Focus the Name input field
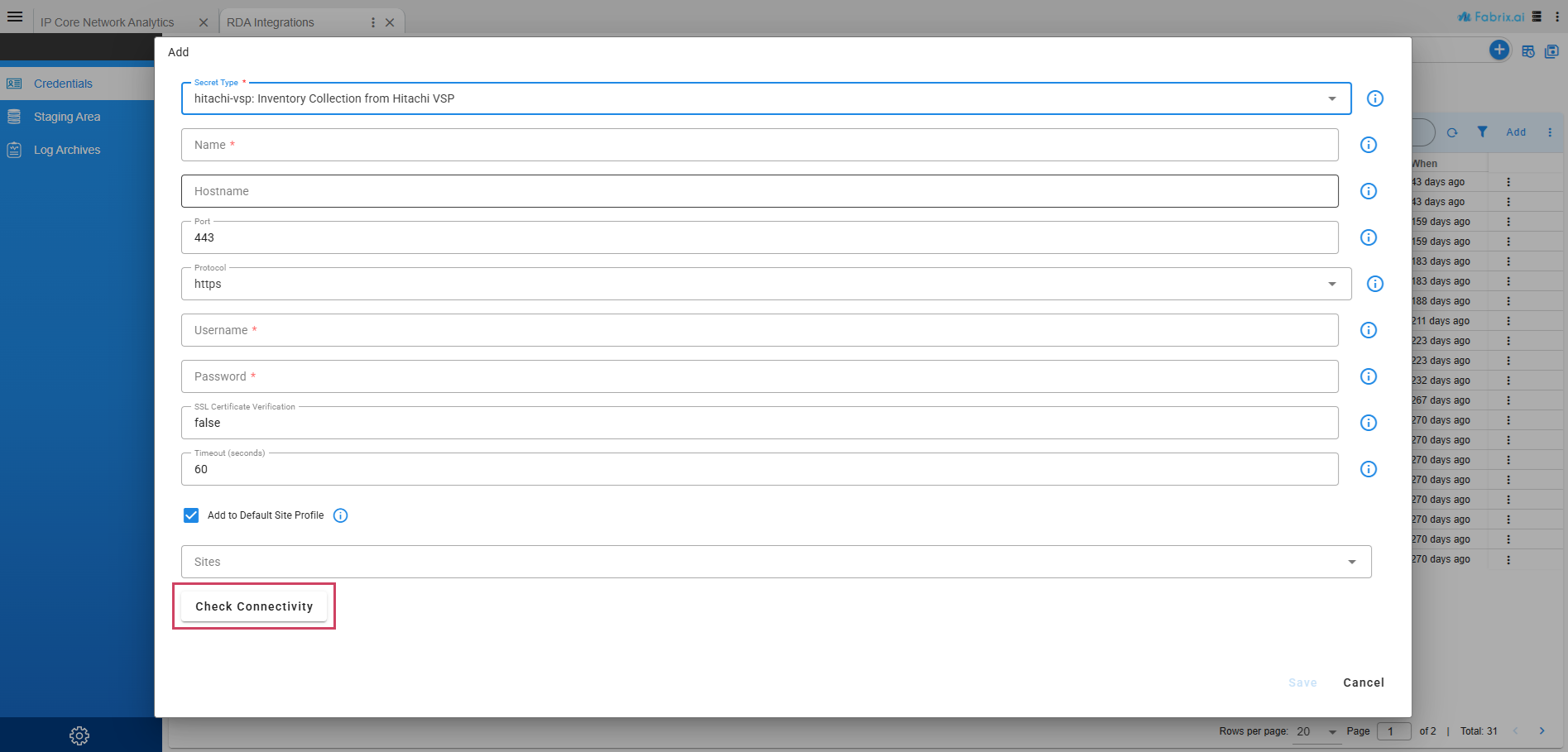This screenshot has height=752, width=1568. (760, 145)
